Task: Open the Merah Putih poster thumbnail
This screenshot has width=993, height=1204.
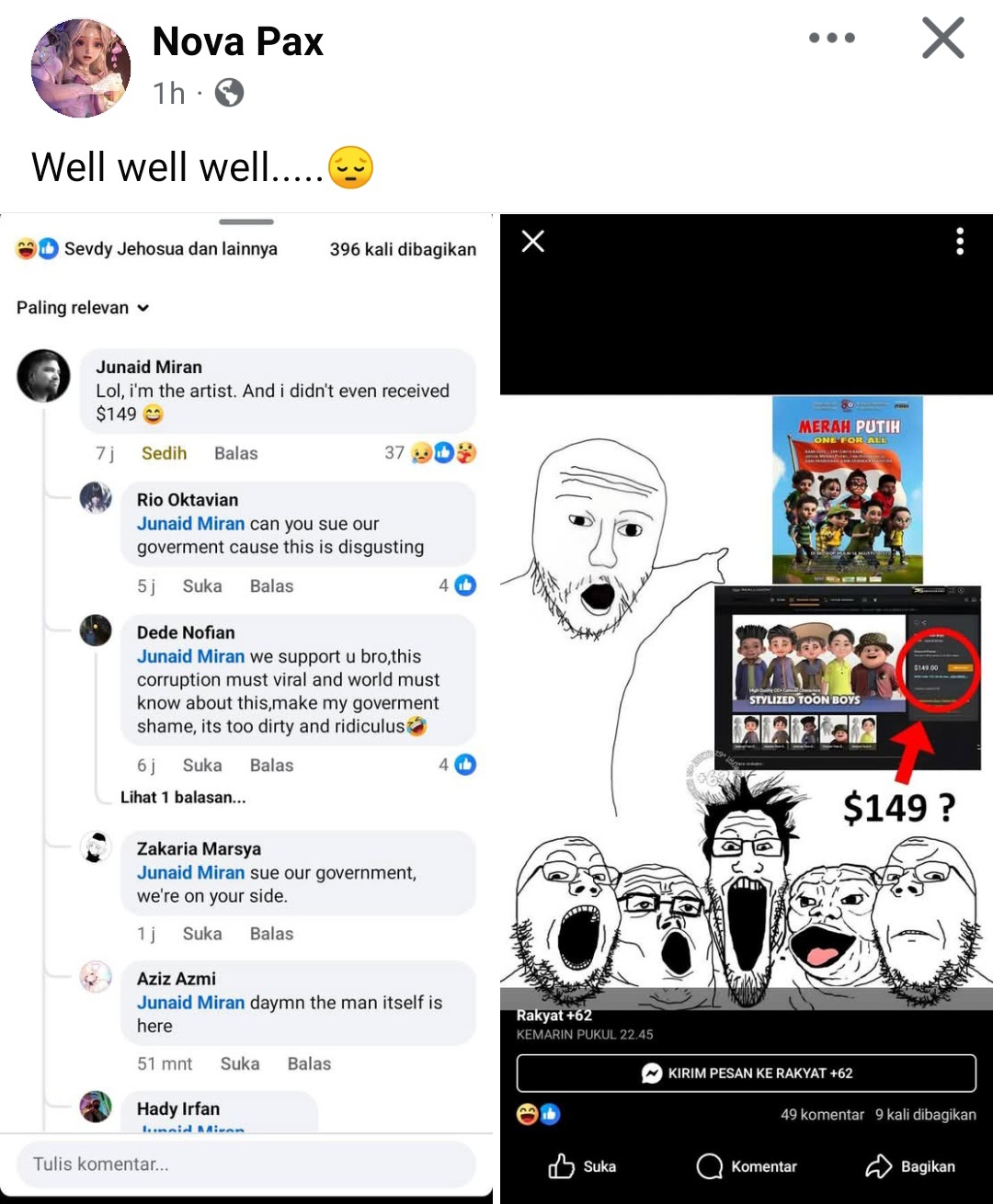Action: 848,490
